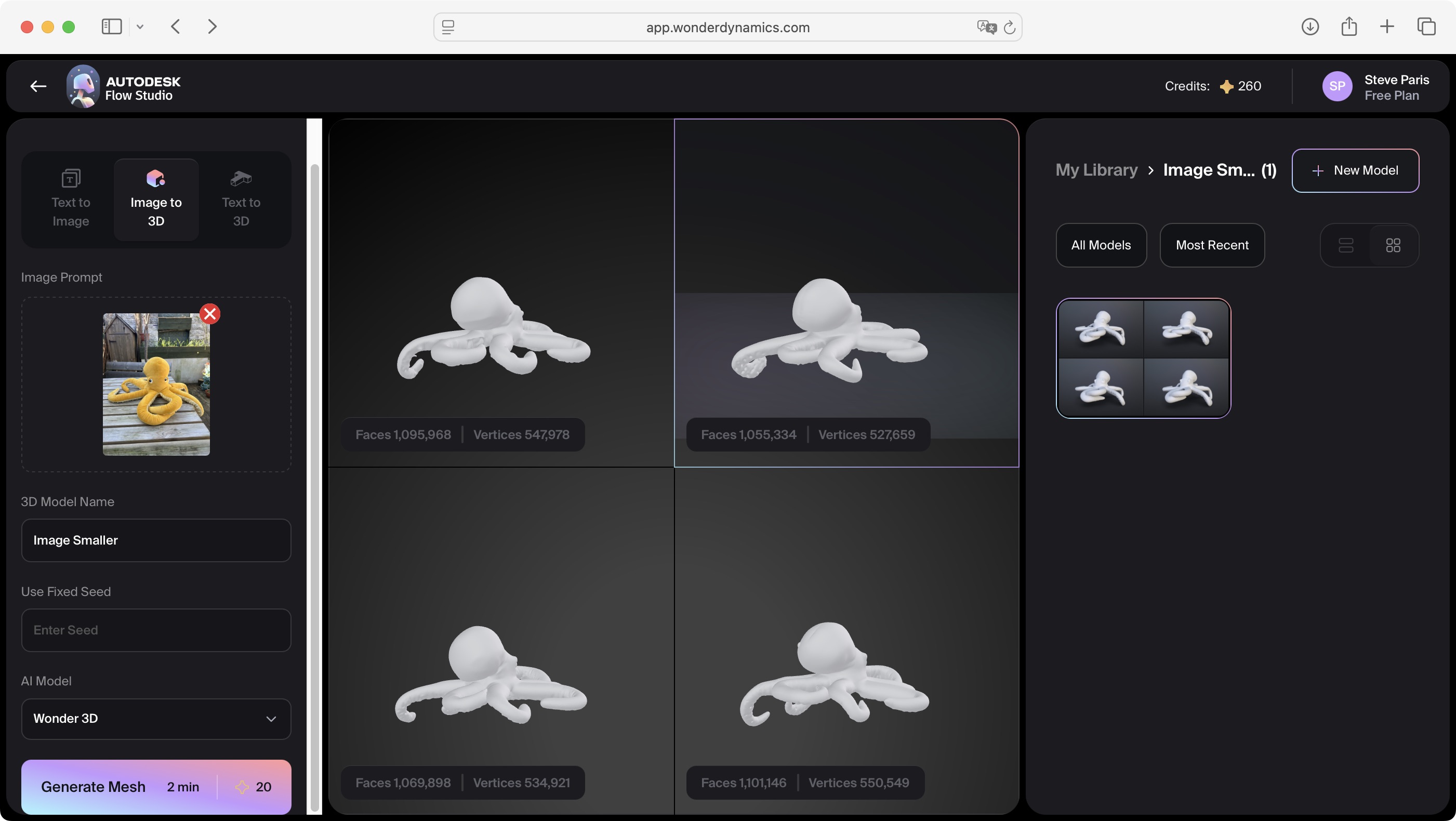Open the Wonder 3D AI Model dropdown
Screen dimensions: 1456x821
pyautogui.click(x=155, y=719)
